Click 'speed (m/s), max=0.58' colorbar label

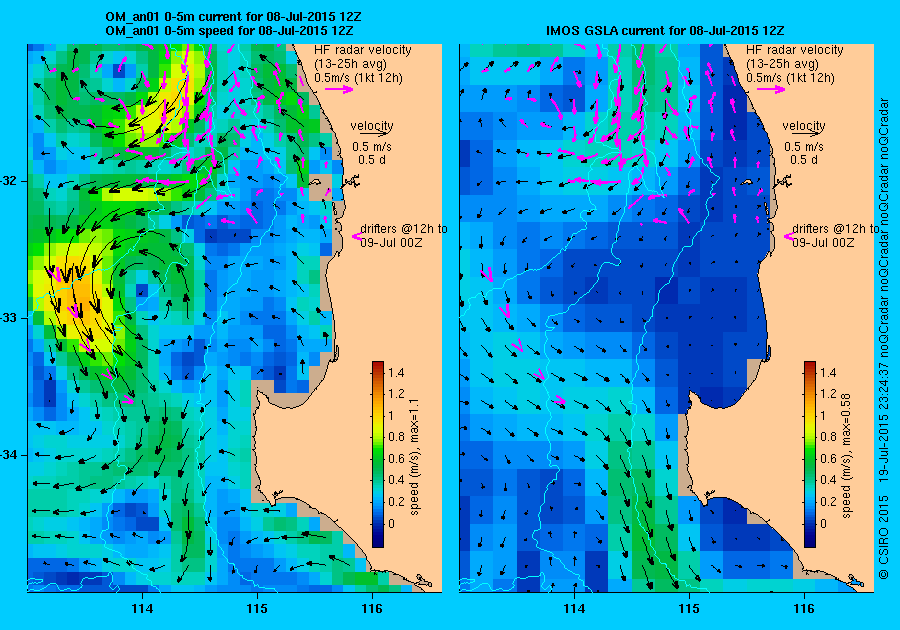coord(846,456)
